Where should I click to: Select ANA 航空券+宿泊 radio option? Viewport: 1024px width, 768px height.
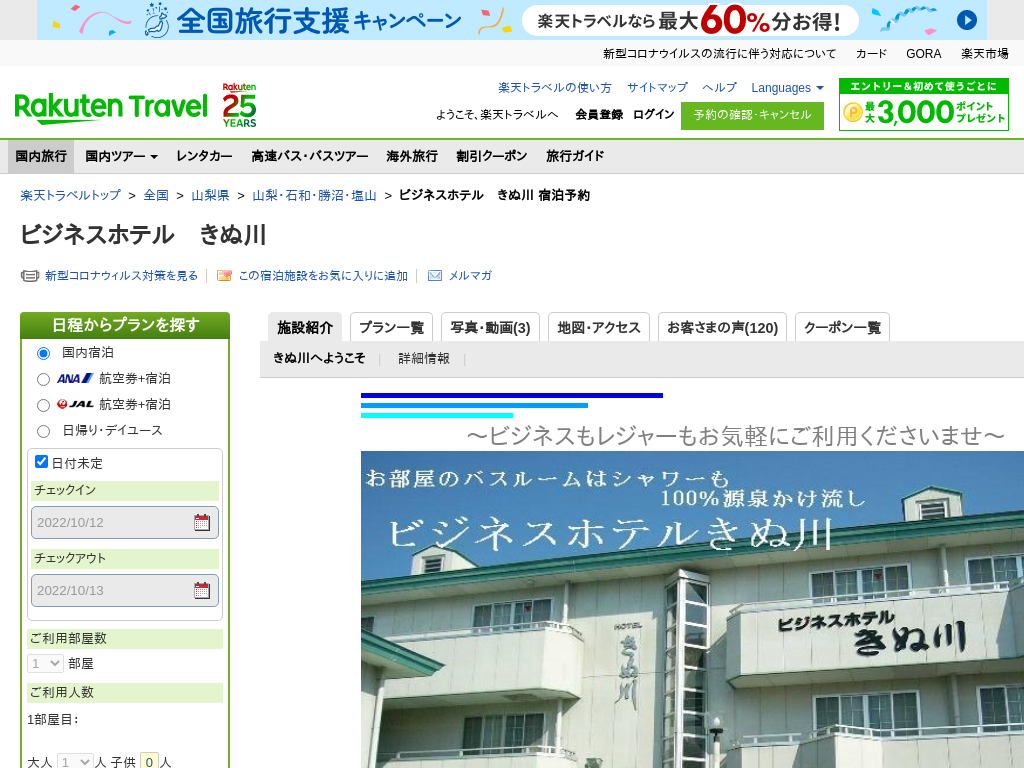pyautogui.click(x=43, y=379)
